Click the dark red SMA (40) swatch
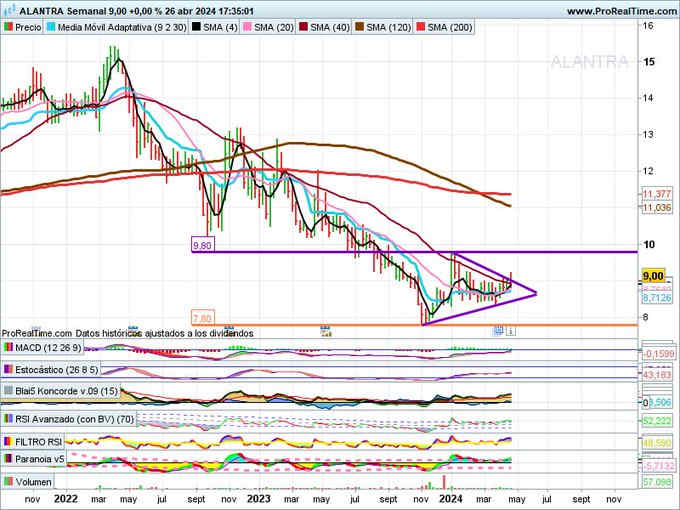Image resolution: width=680 pixels, height=510 pixels. tap(303, 27)
